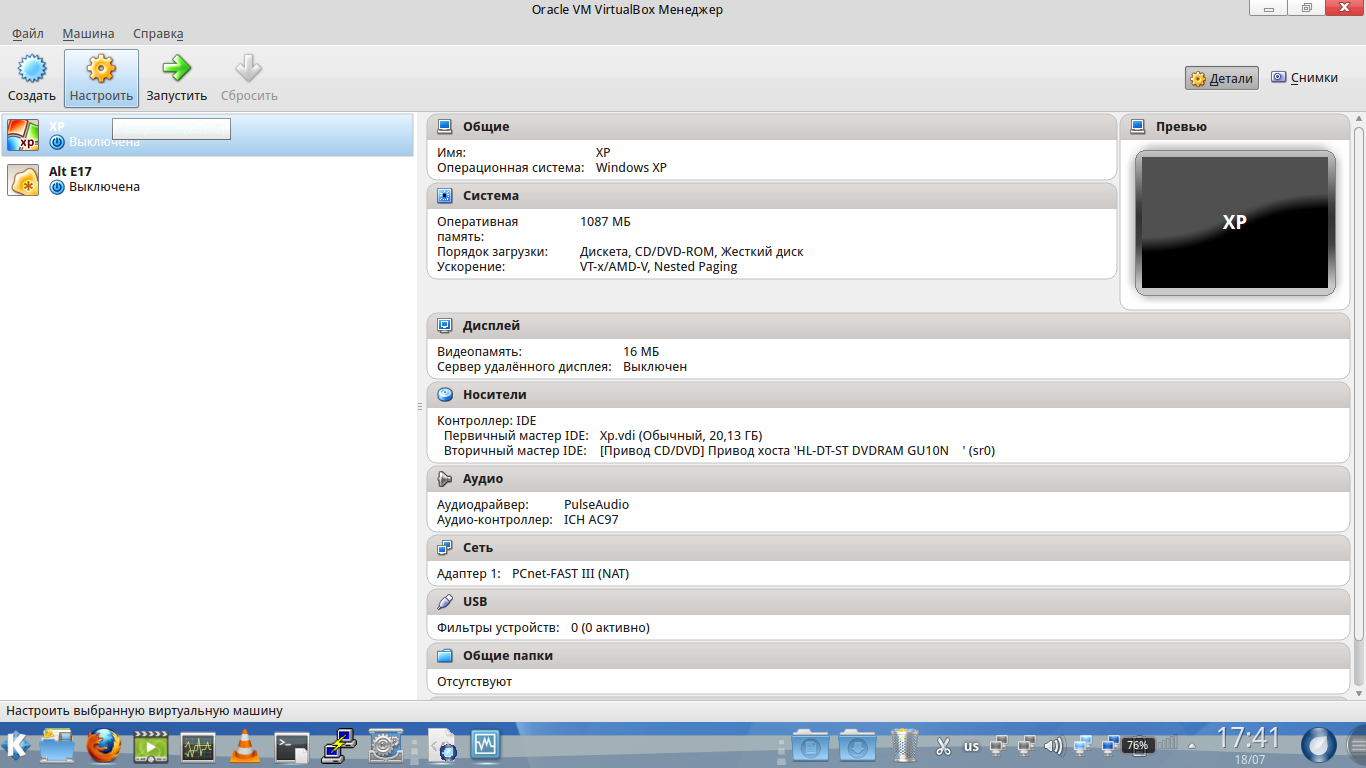Click the Носители section header title
Screen dimensions: 1366x768
coord(495,395)
